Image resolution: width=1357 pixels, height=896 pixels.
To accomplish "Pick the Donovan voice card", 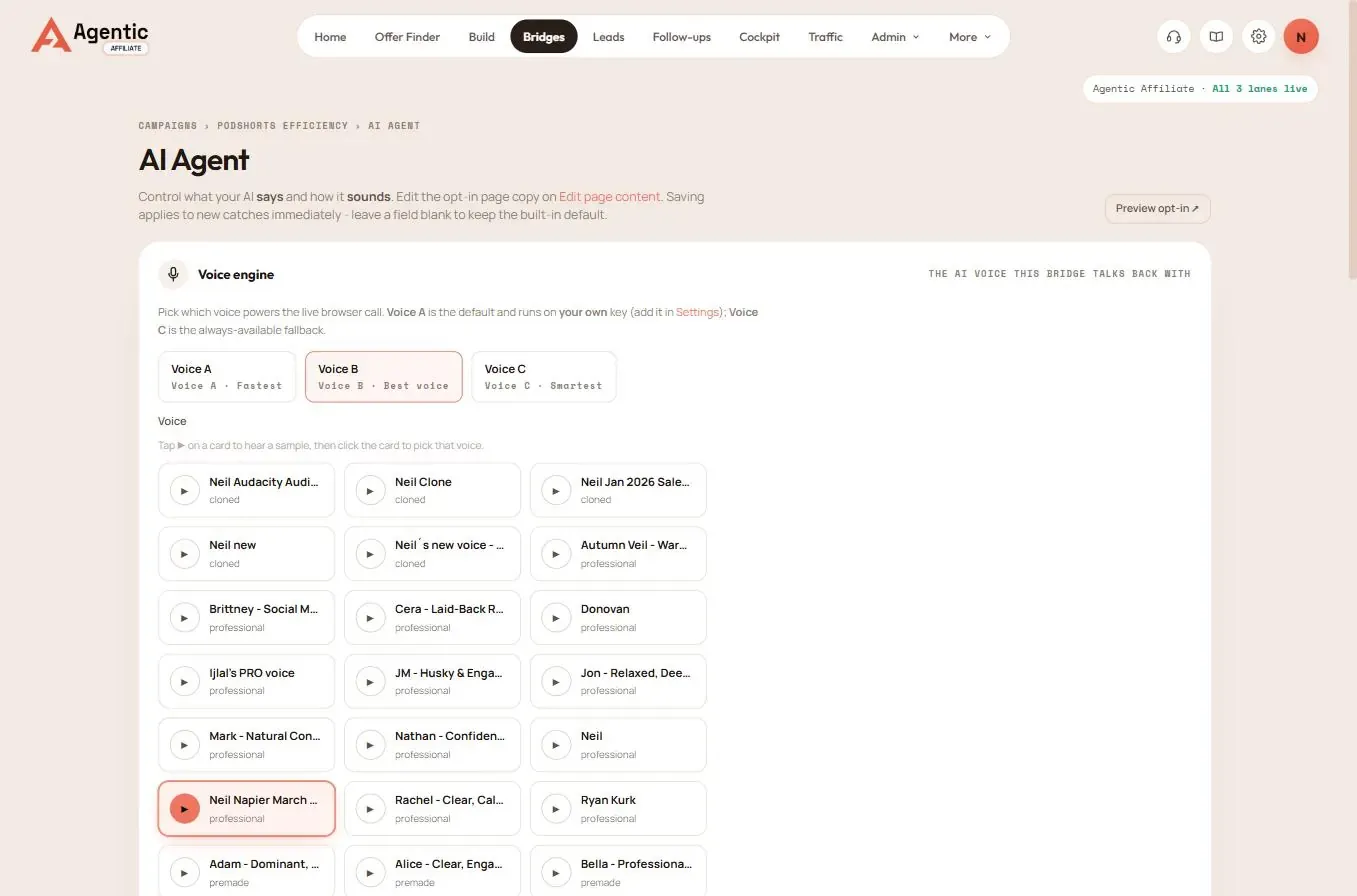I will coord(618,618).
